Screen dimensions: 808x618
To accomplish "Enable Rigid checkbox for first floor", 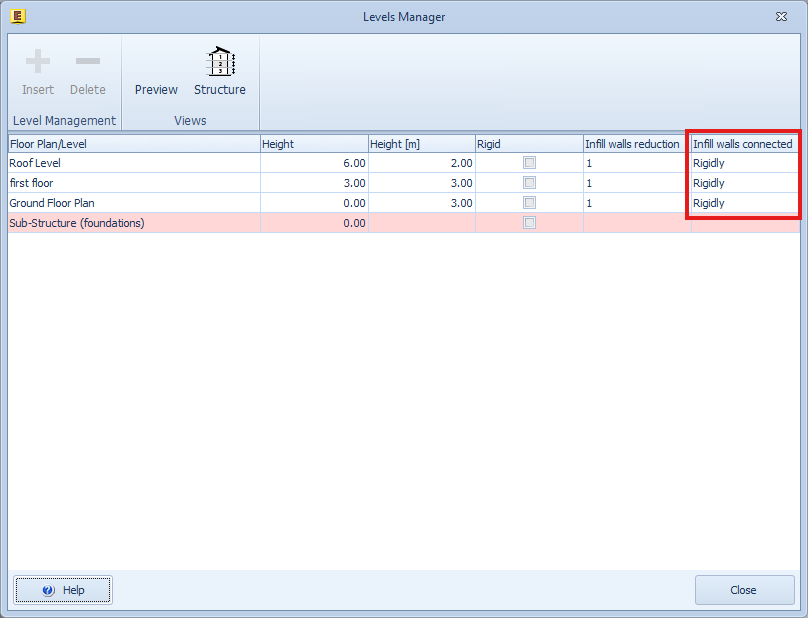I will pos(529,183).
